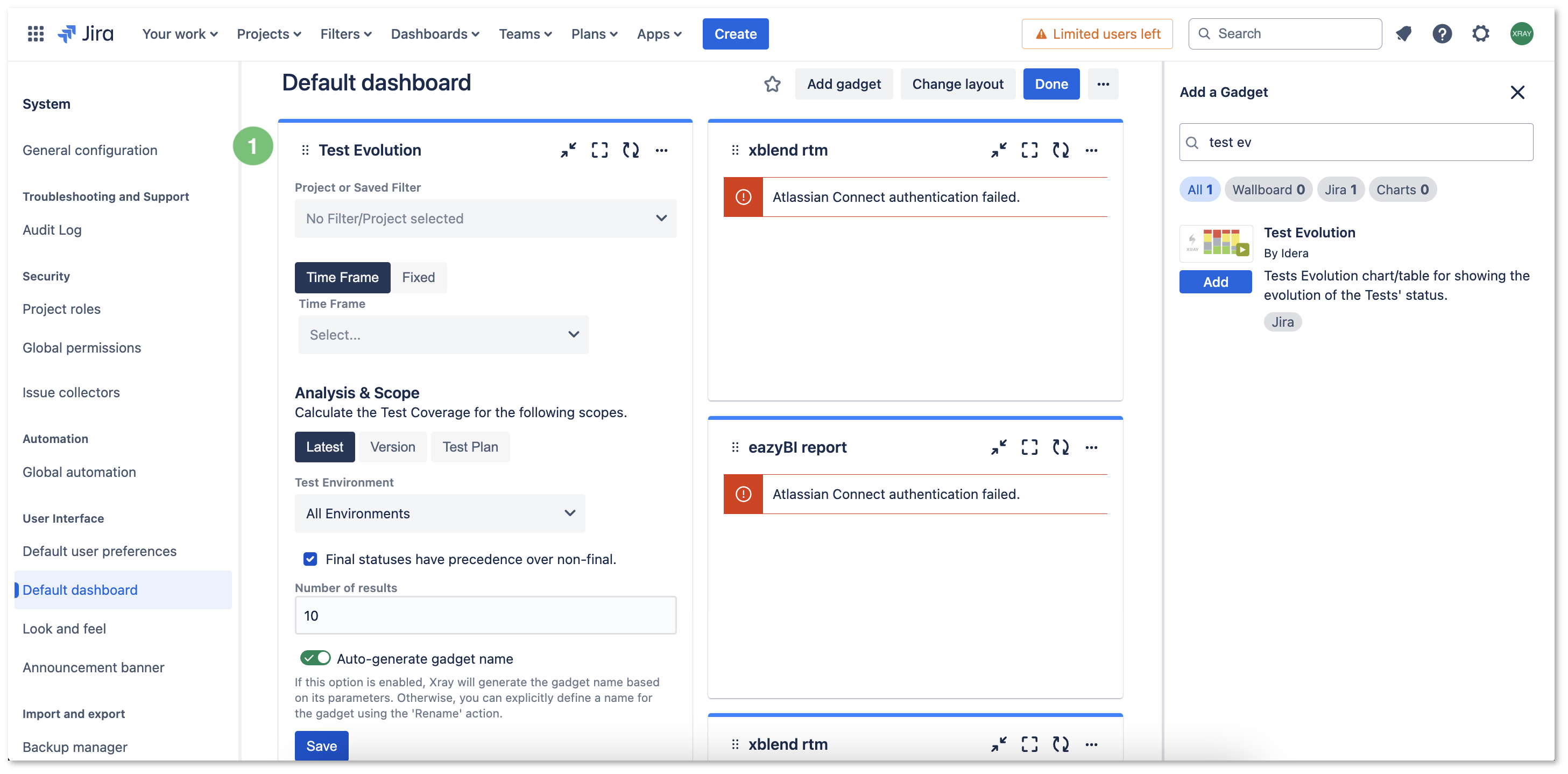Expand the Teams menu
The height and width of the screenshot is (774, 1568).
(525, 34)
